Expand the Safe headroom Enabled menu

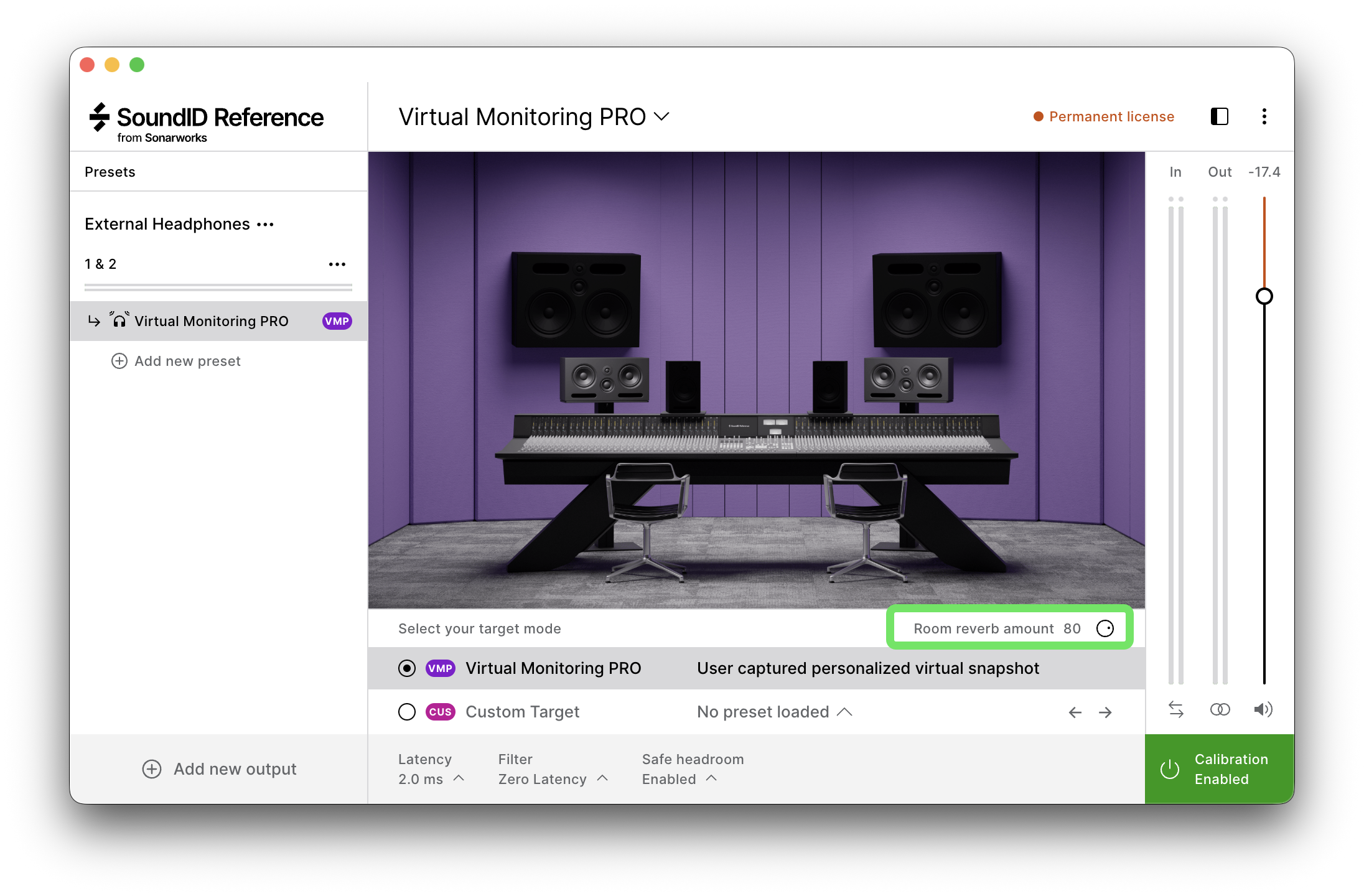pyautogui.click(x=680, y=779)
